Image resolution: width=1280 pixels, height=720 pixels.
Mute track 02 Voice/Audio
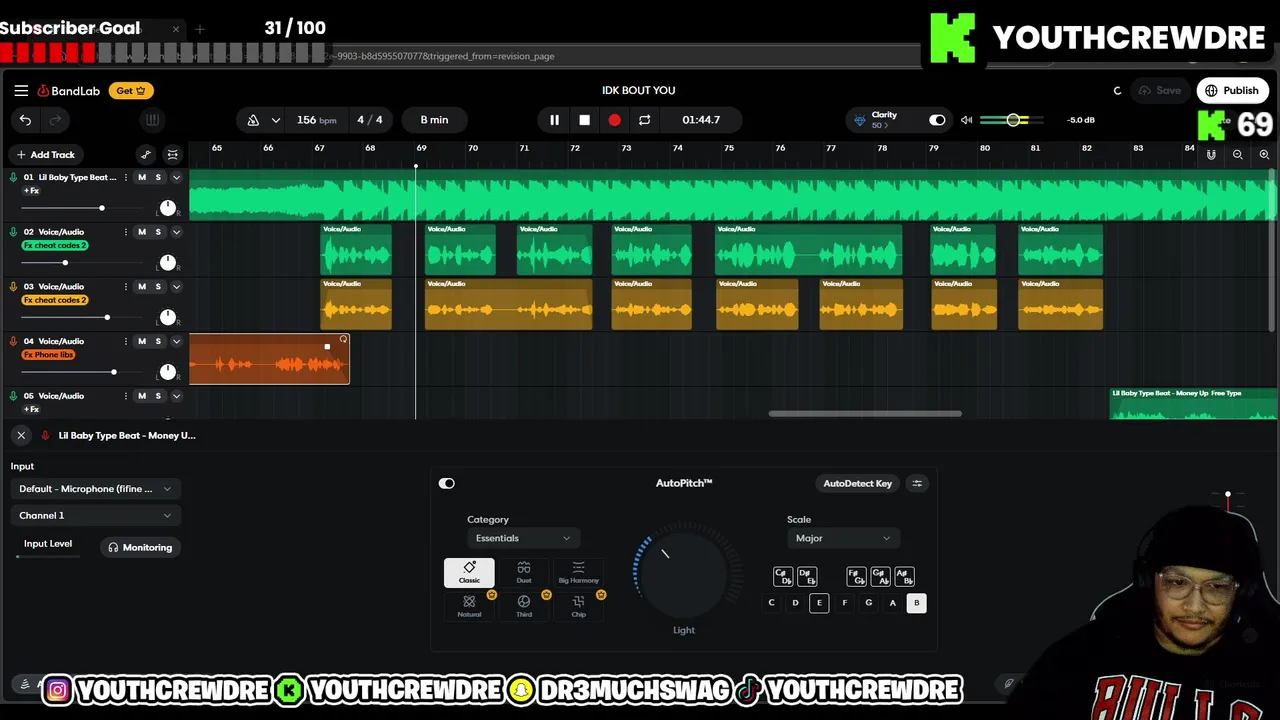coord(141,232)
